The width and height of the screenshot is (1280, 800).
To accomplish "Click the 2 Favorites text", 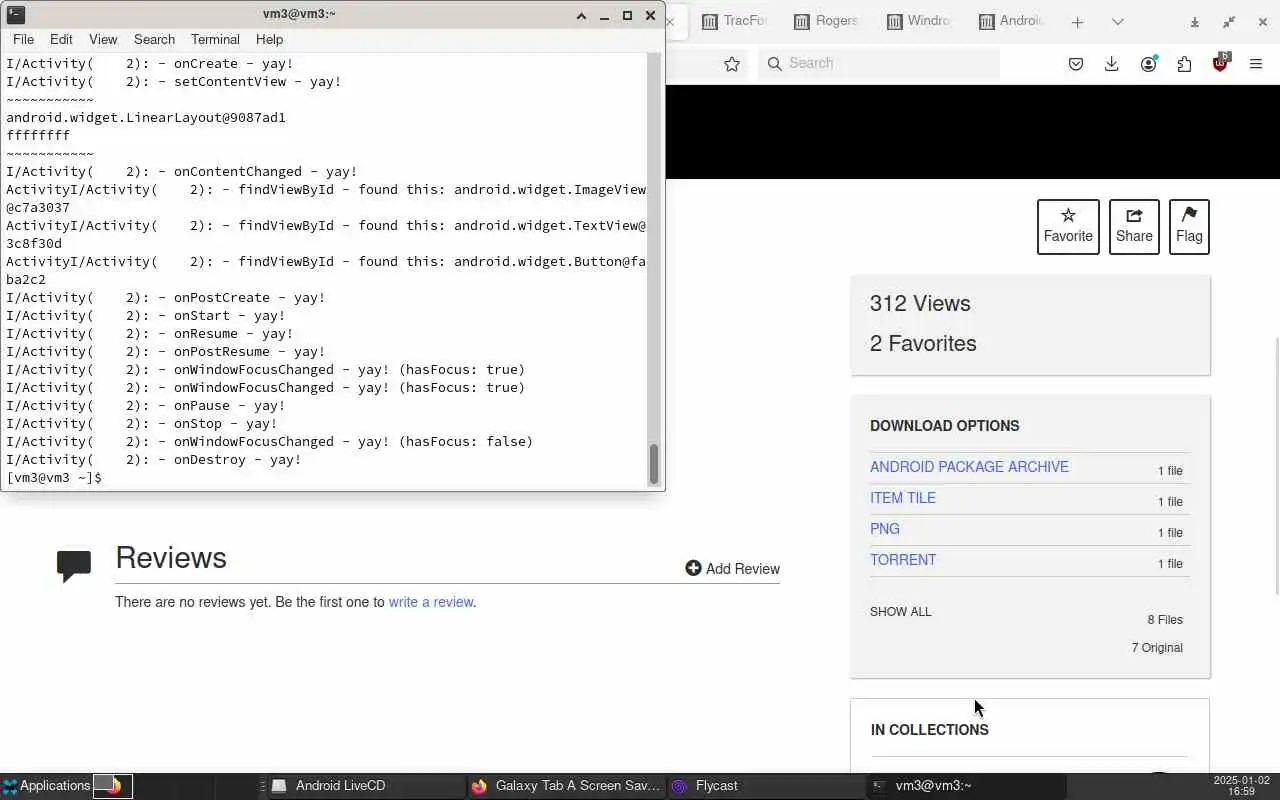I will 923,344.
